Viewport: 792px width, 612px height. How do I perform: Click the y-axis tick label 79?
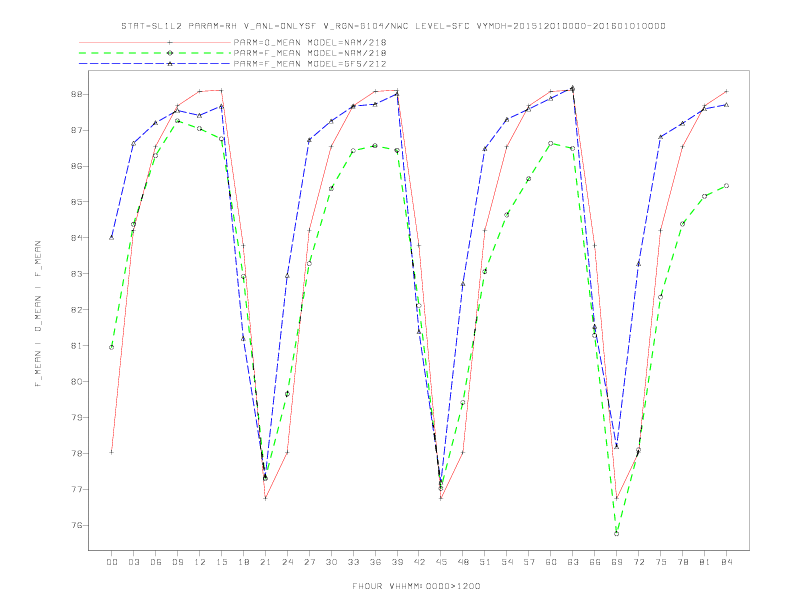pos(75,418)
